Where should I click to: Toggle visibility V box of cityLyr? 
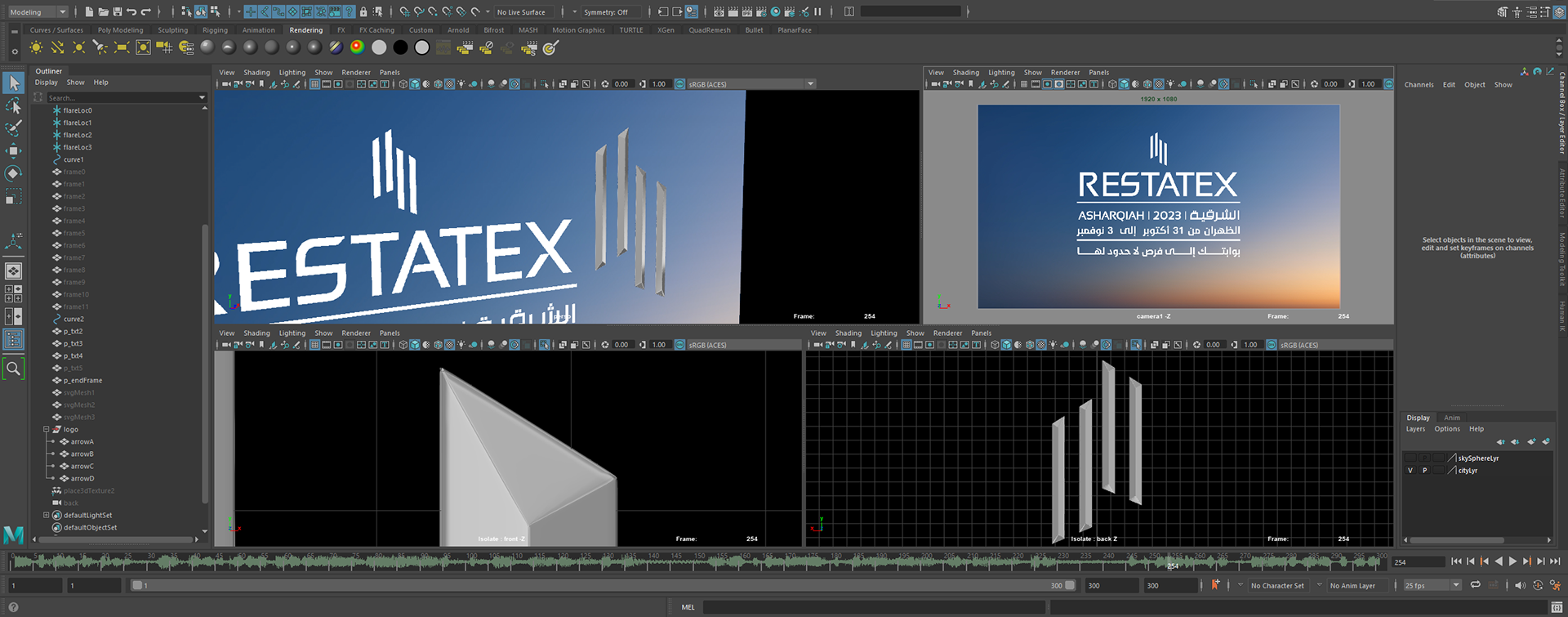point(1410,471)
